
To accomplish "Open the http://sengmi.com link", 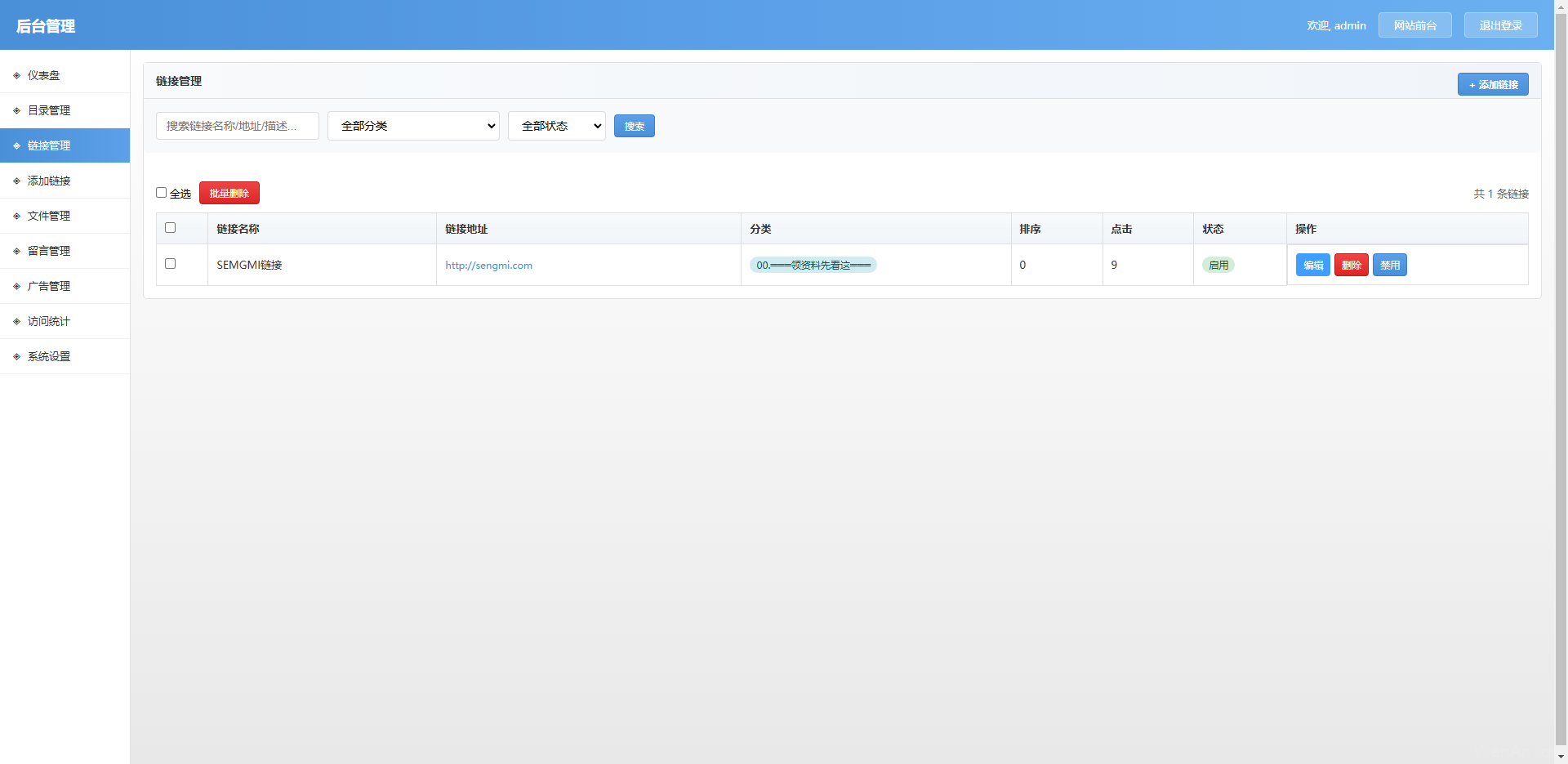I will click(x=488, y=266).
